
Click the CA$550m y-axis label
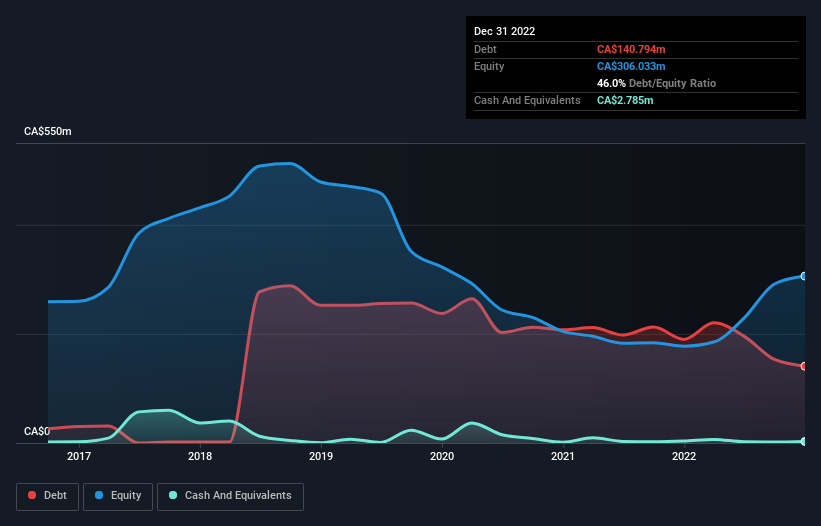(48, 131)
